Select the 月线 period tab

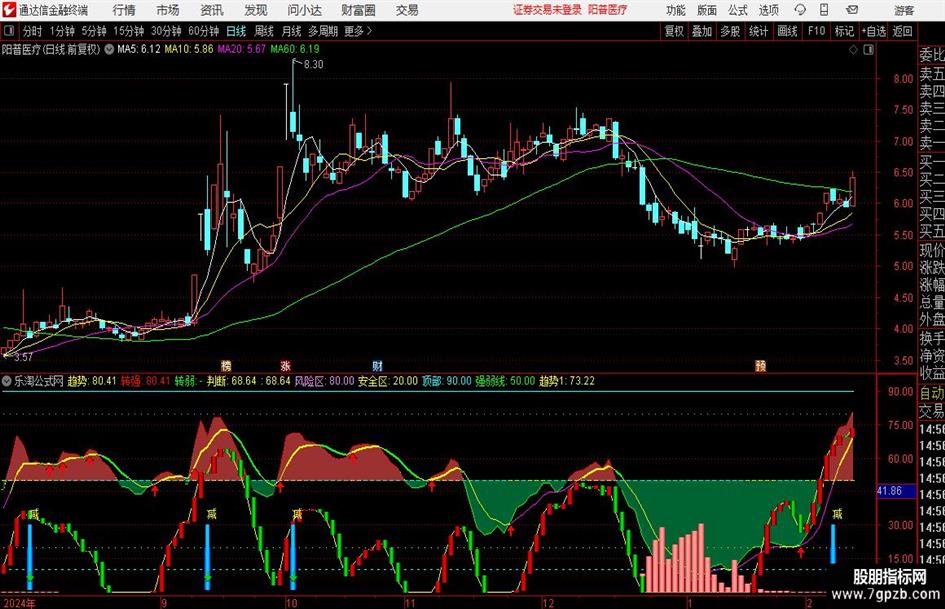(x=292, y=31)
